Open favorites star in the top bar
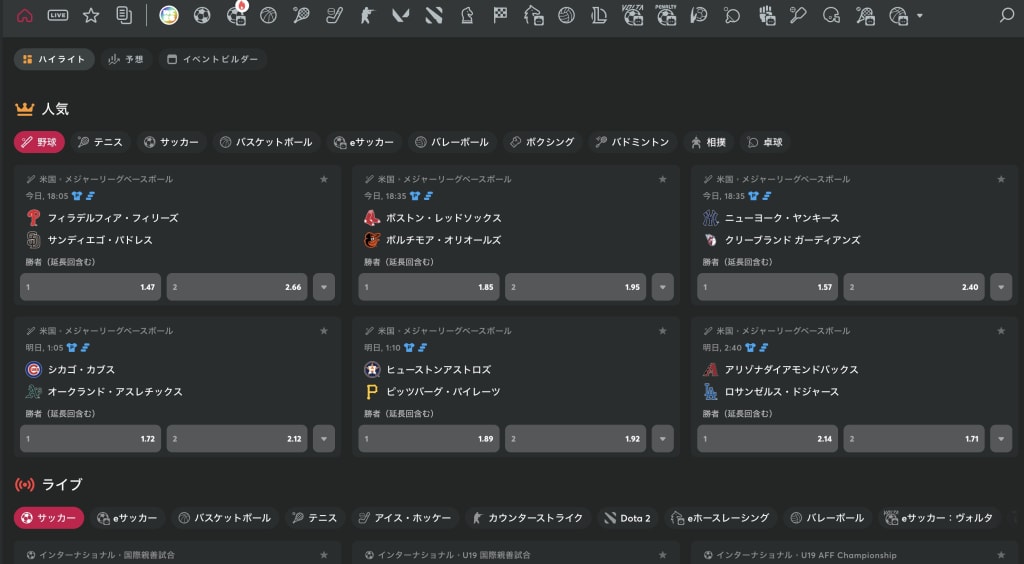Screen dimensions: 1024x564 coord(91,15)
